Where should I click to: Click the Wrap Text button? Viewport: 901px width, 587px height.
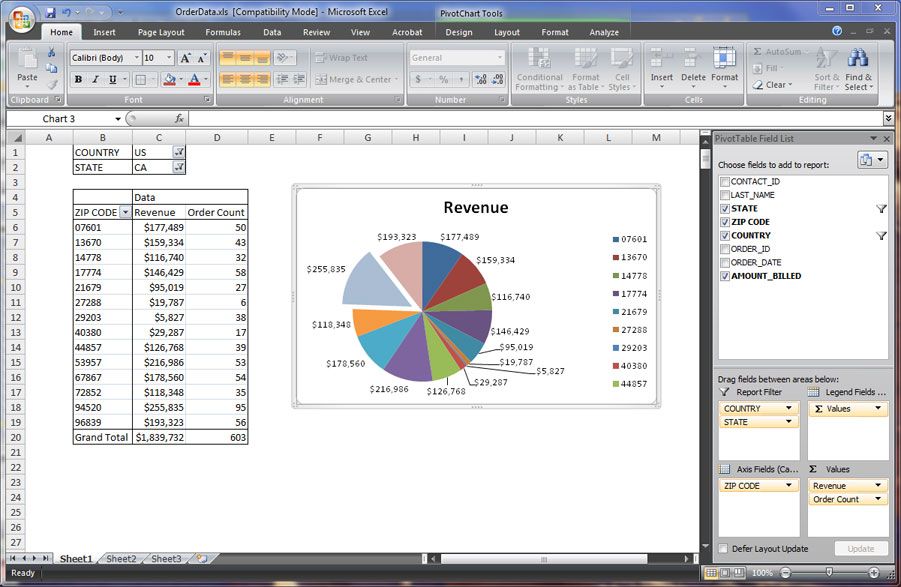tap(341, 57)
